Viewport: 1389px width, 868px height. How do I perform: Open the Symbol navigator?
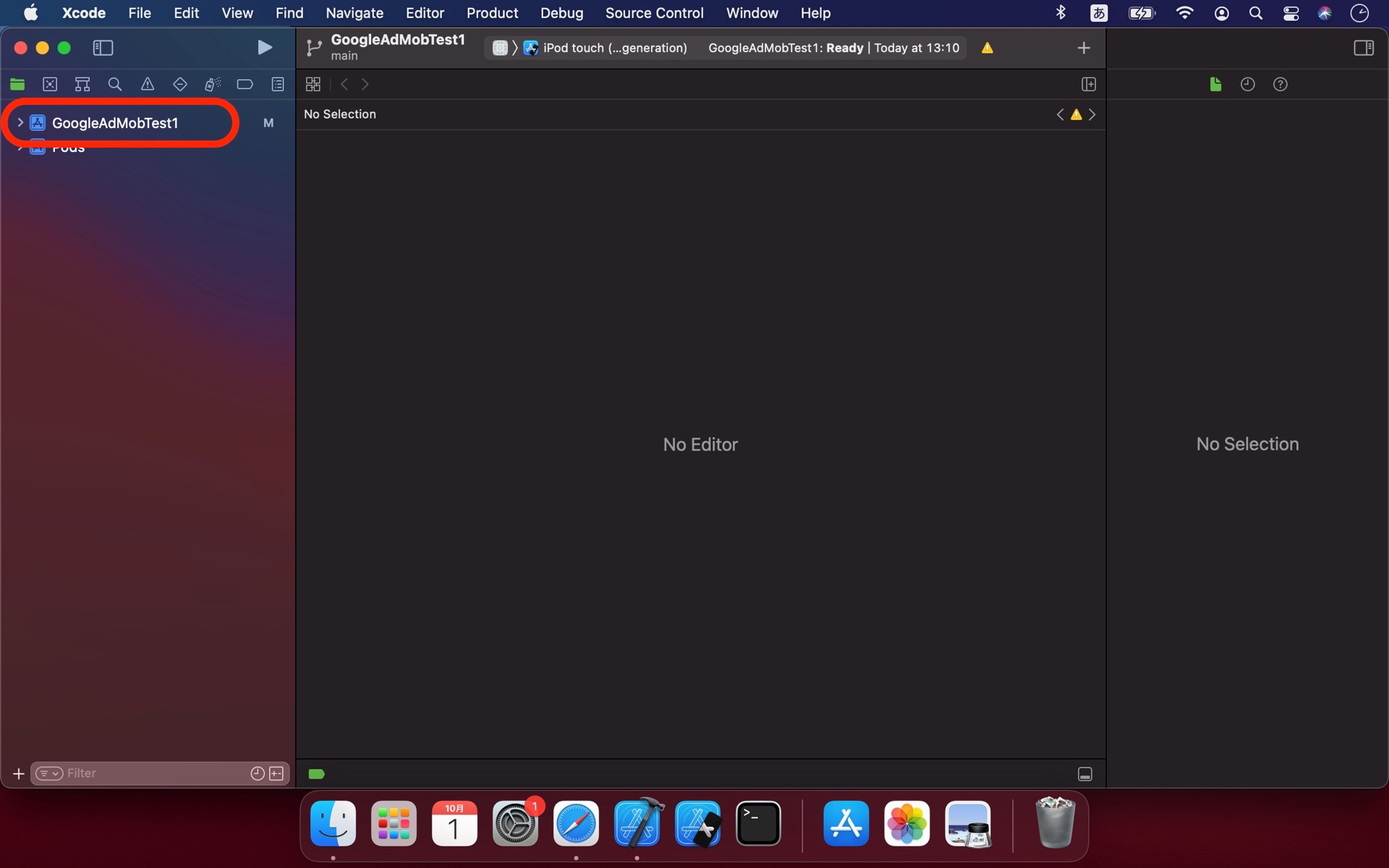pos(82,85)
